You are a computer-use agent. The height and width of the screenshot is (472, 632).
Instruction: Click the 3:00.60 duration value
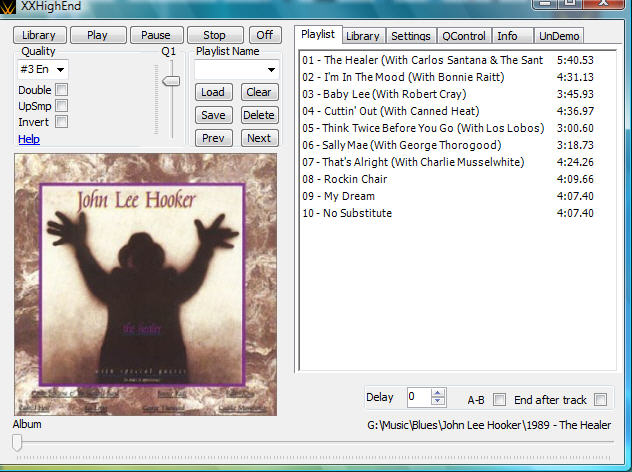575,128
